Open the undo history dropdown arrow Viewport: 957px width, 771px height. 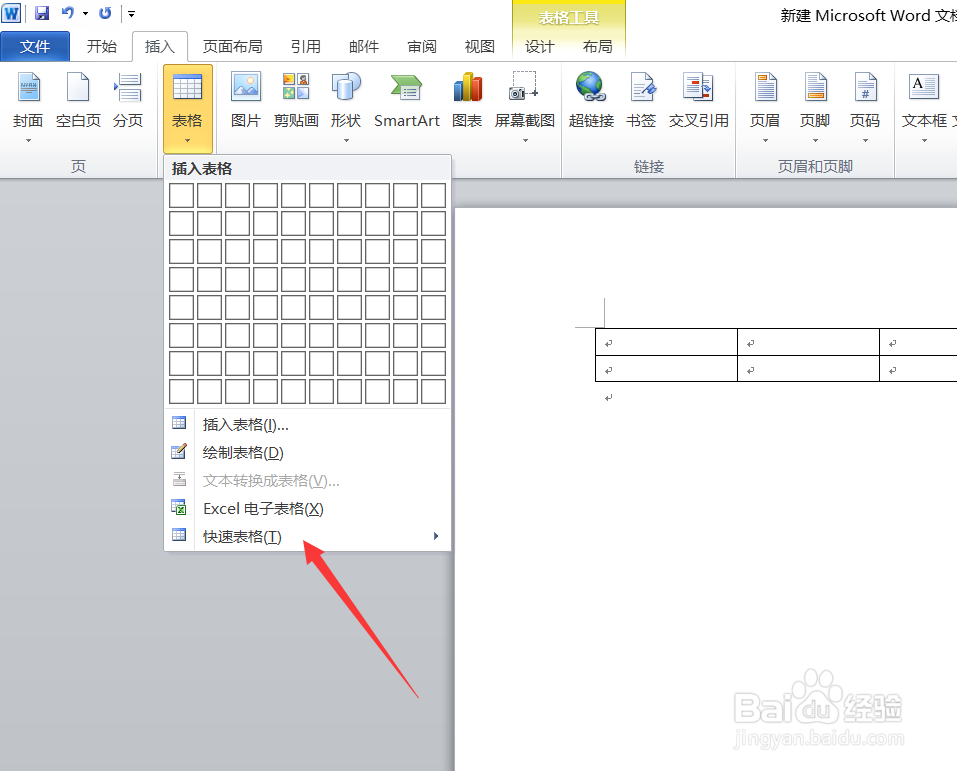pyautogui.click(x=85, y=13)
